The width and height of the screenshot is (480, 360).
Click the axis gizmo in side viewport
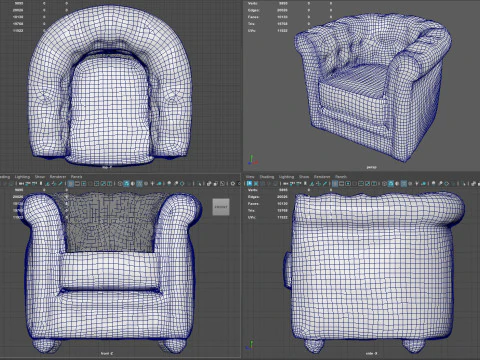[249, 345]
